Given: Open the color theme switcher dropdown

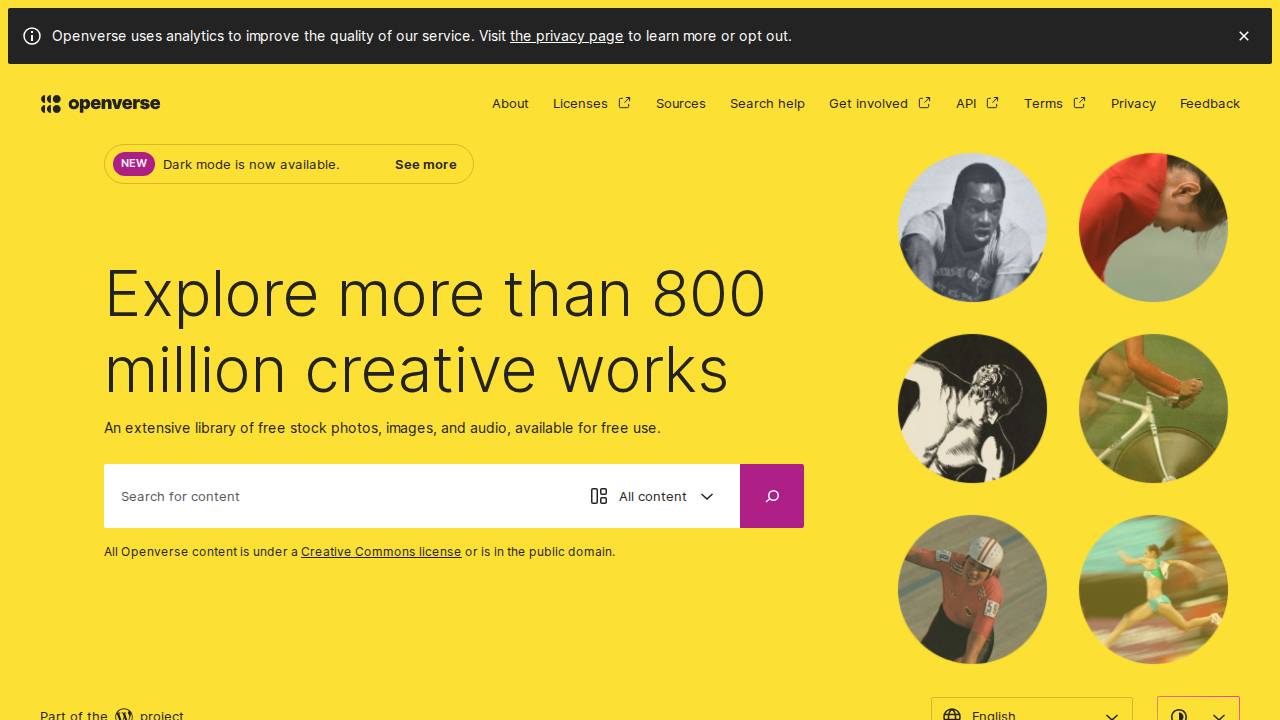Looking at the screenshot, I should 1198,712.
